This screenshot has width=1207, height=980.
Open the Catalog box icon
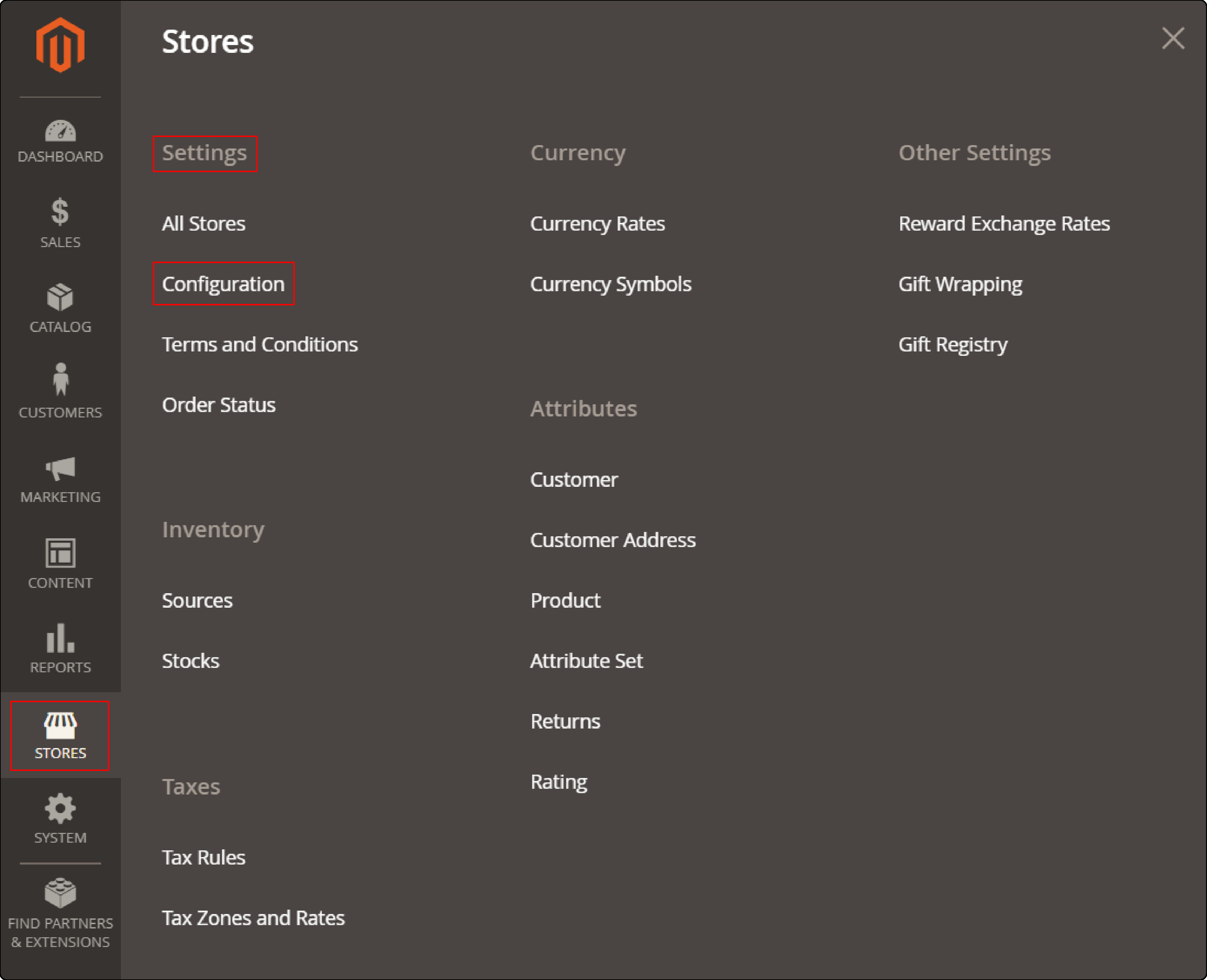[60, 298]
